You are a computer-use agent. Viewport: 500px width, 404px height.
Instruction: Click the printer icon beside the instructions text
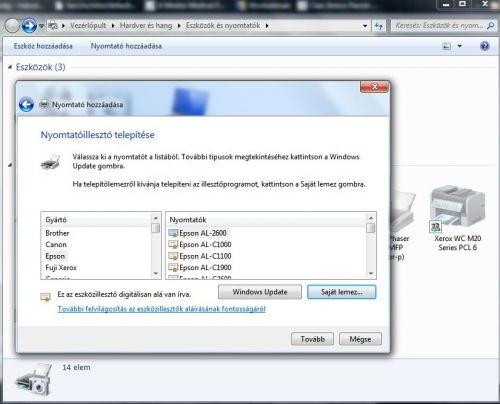pyautogui.click(x=50, y=162)
